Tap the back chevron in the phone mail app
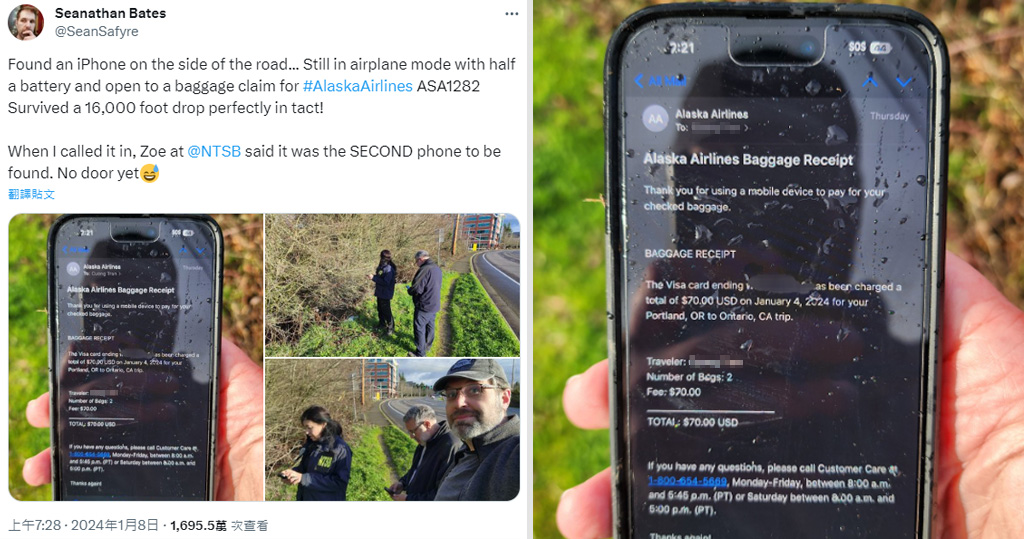The width and height of the screenshot is (1024, 539). tap(639, 81)
